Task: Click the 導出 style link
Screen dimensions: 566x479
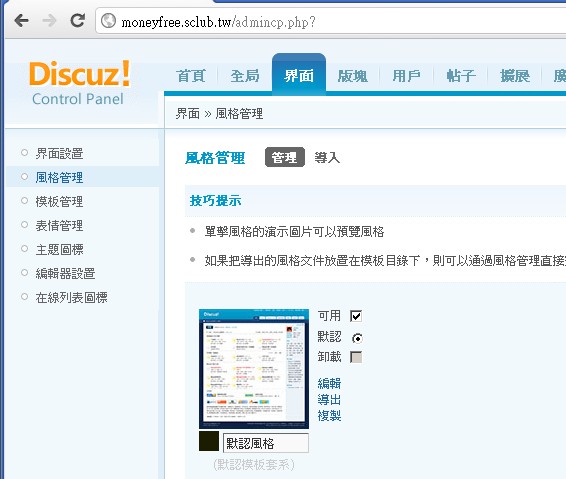Action: (329, 400)
